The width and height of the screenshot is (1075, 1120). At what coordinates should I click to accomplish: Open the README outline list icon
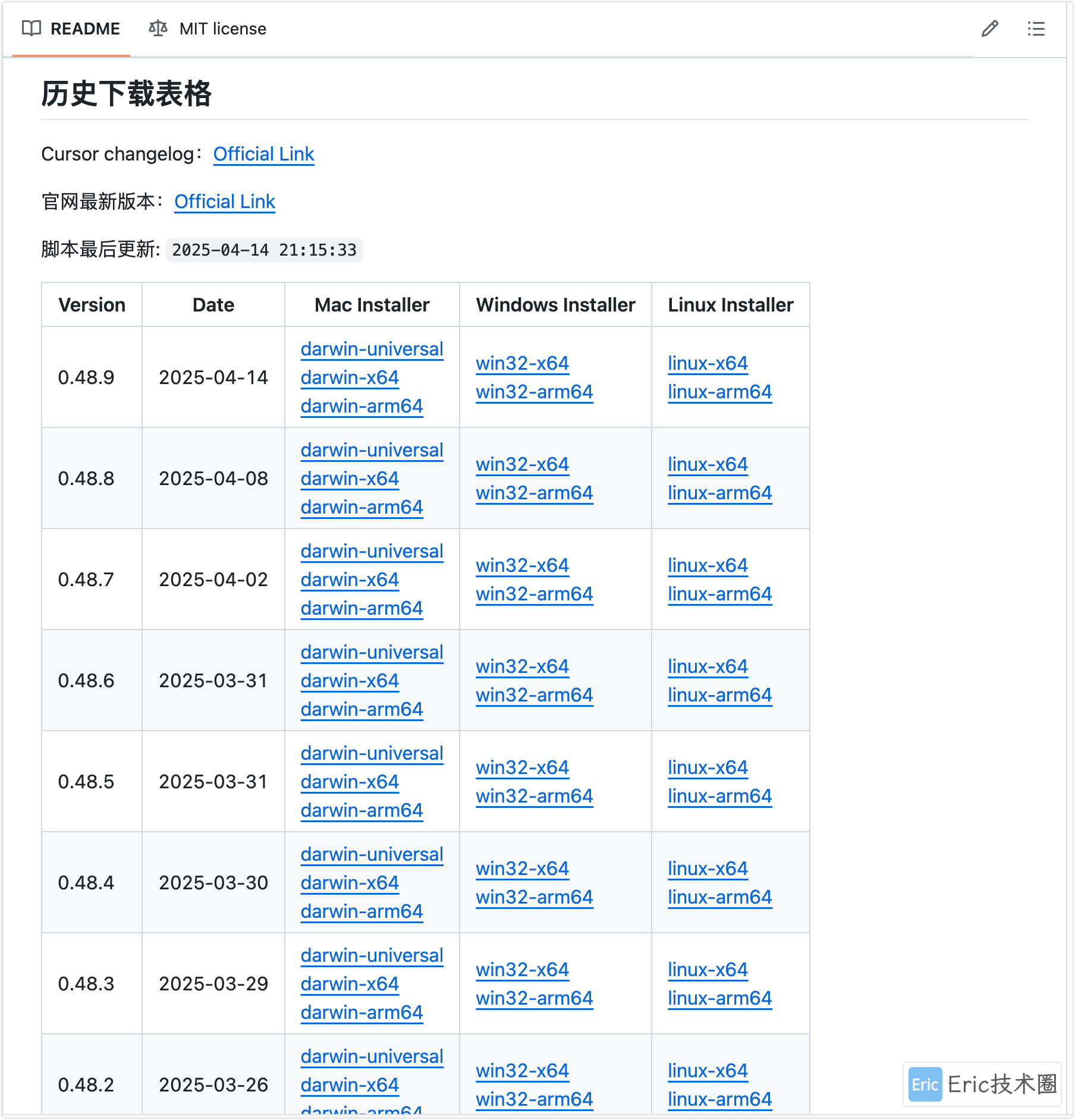pyautogui.click(x=1036, y=29)
